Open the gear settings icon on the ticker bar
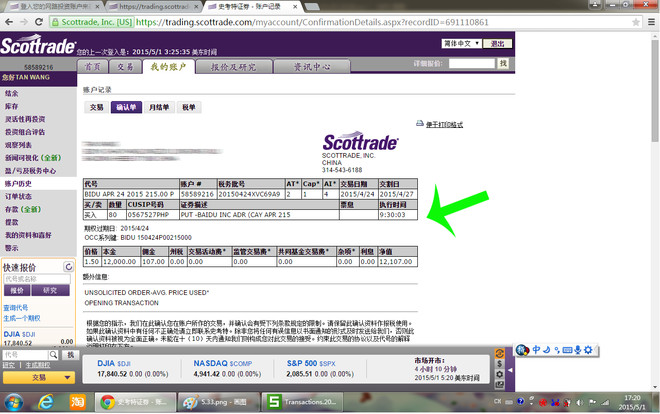The width and height of the screenshot is (660, 414). (x=500, y=374)
